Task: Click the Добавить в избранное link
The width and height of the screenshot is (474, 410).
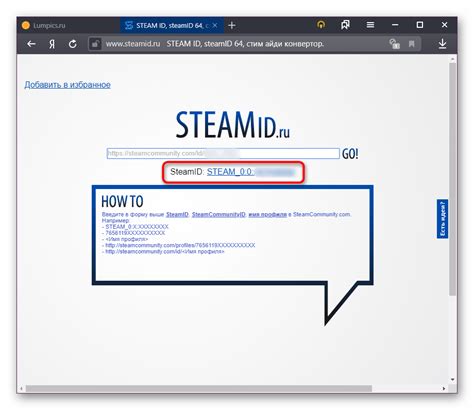Action: (67, 85)
